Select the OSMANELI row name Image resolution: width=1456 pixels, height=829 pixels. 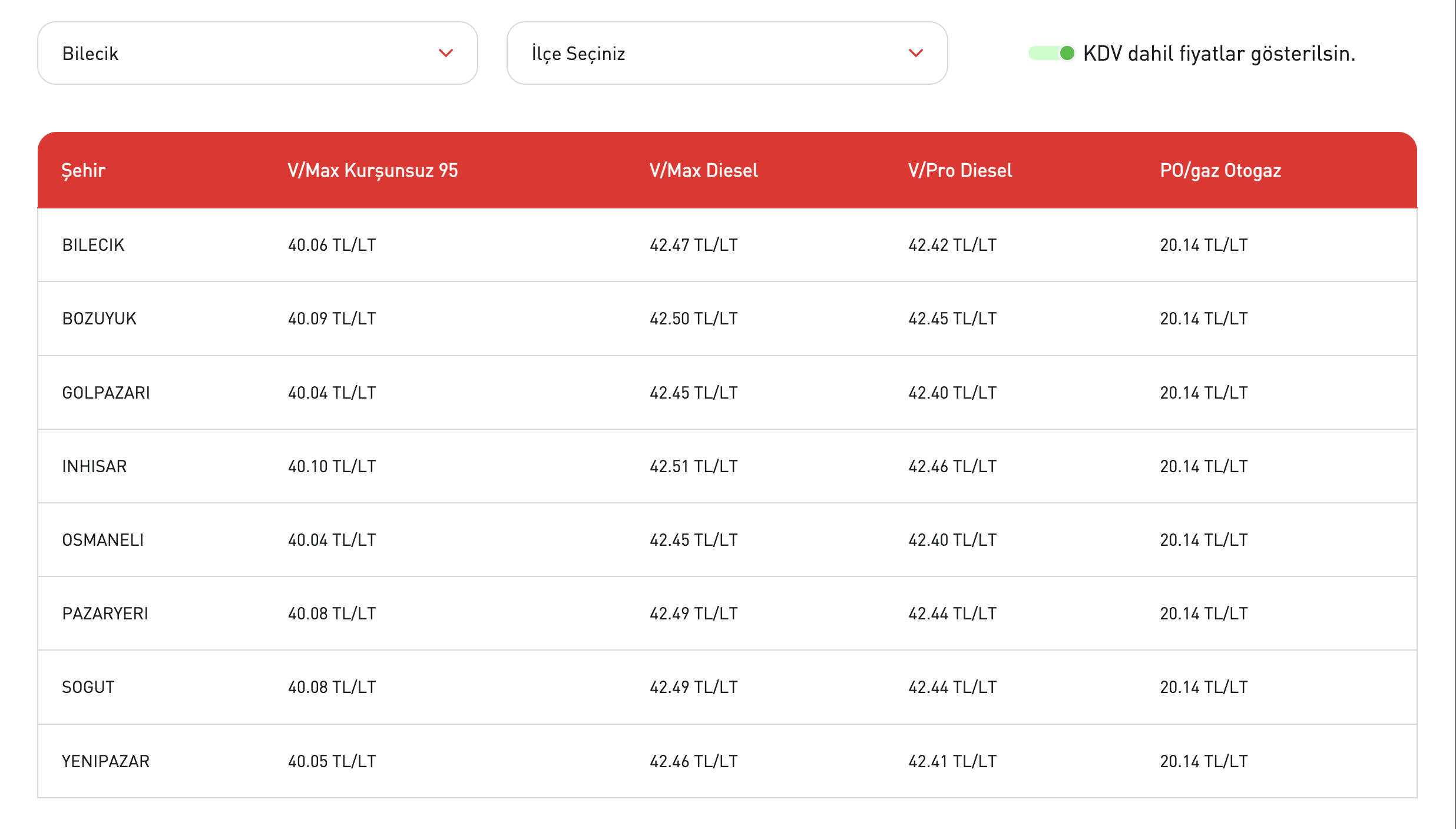coord(103,540)
